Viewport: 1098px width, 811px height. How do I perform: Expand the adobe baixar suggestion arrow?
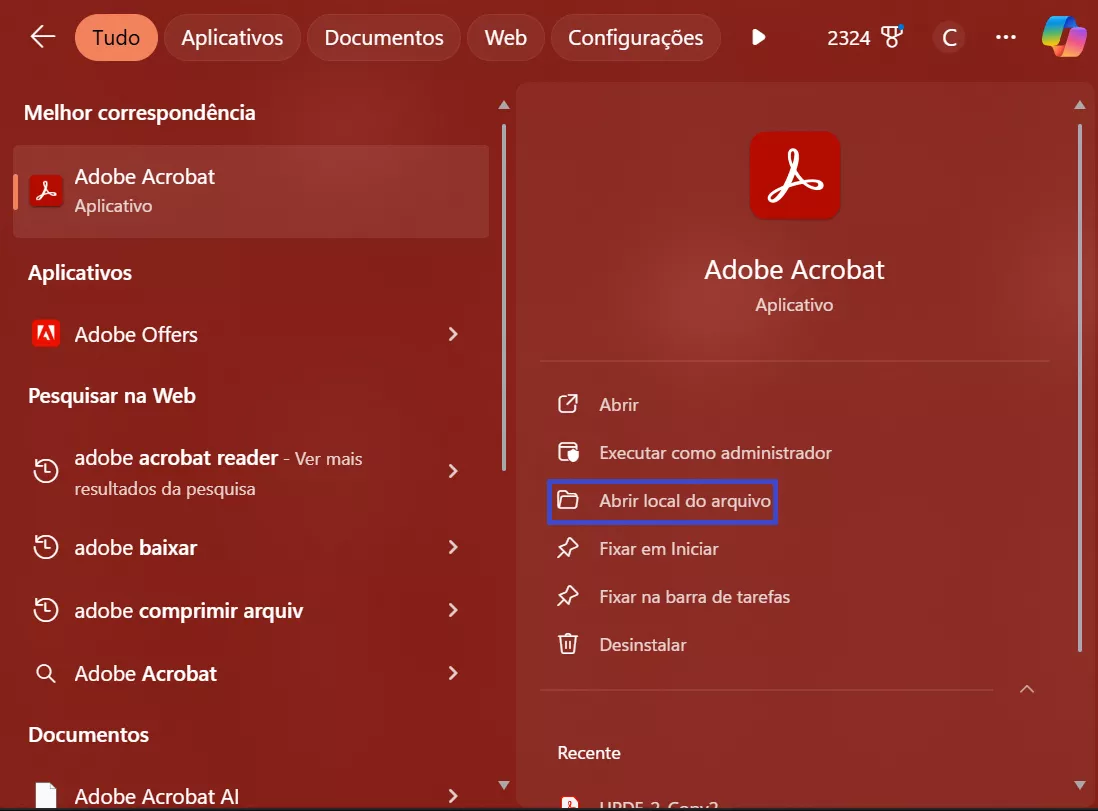pos(453,547)
